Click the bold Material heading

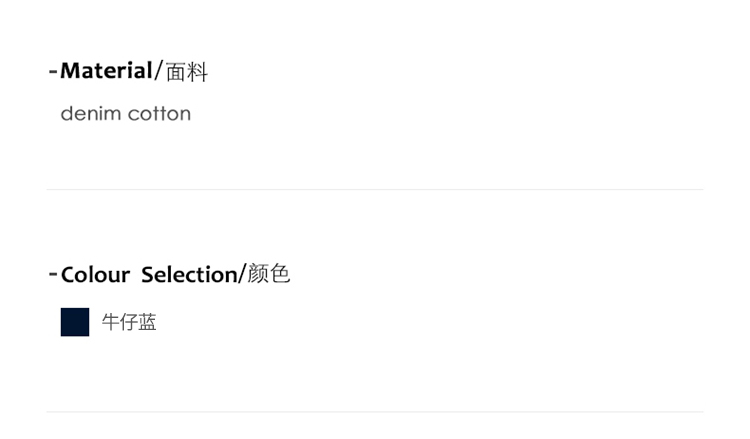(x=106, y=71)
